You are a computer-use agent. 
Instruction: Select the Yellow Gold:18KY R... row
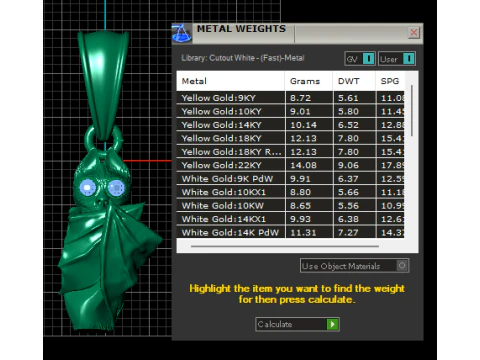pos(290,152)
